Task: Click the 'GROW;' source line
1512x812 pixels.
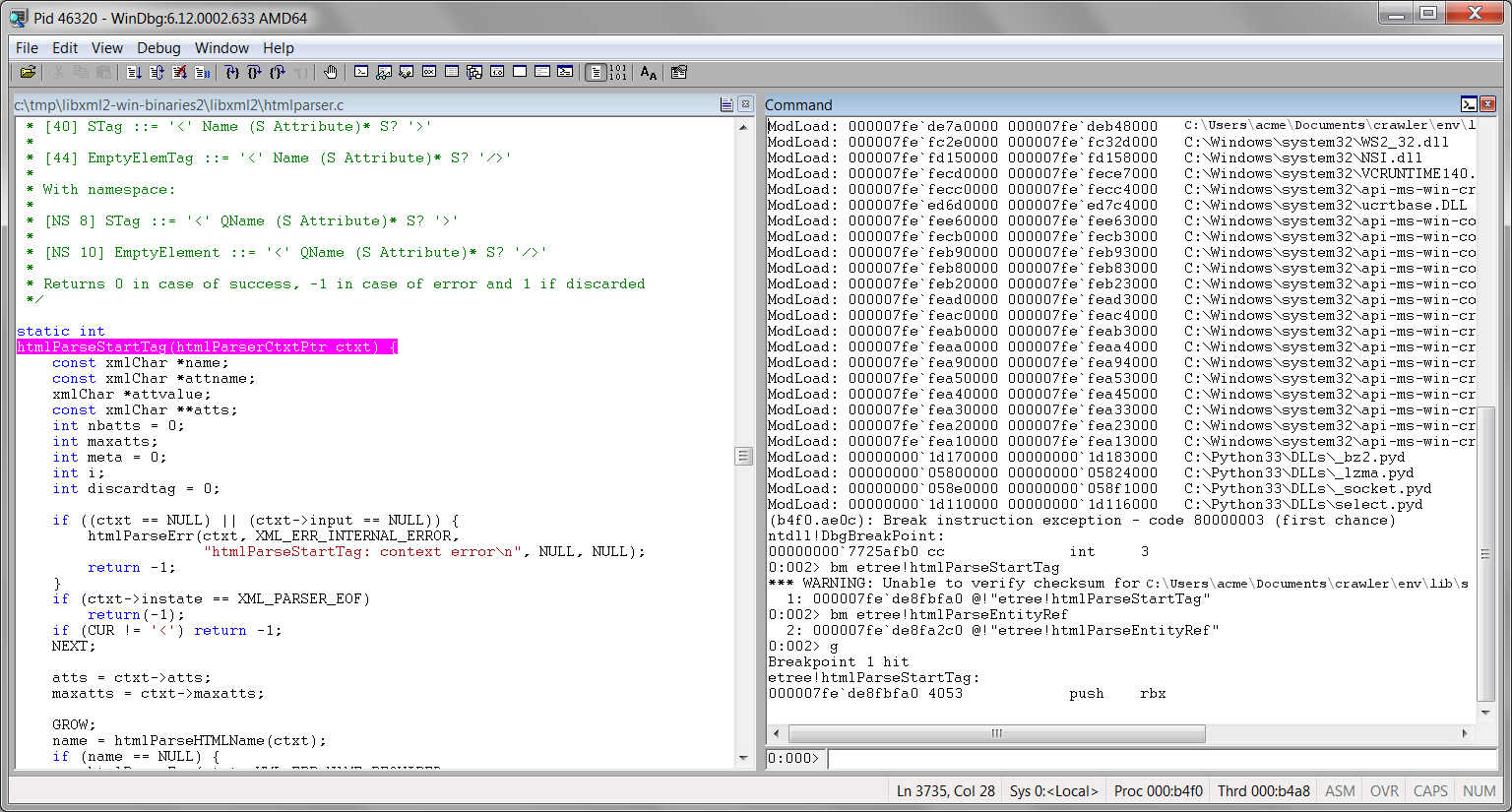Action: point(74,724)
